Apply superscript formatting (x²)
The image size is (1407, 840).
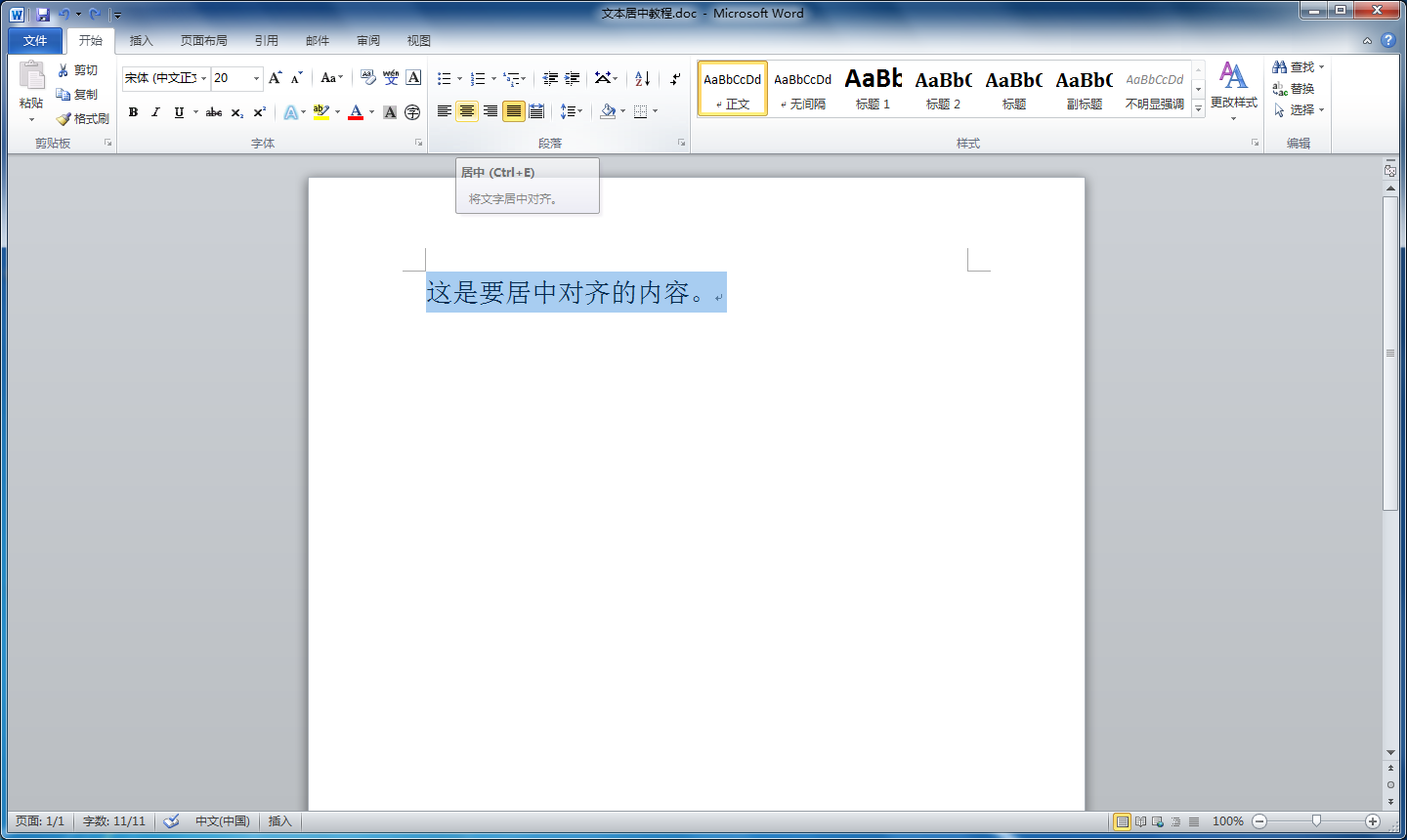[259, 112]
